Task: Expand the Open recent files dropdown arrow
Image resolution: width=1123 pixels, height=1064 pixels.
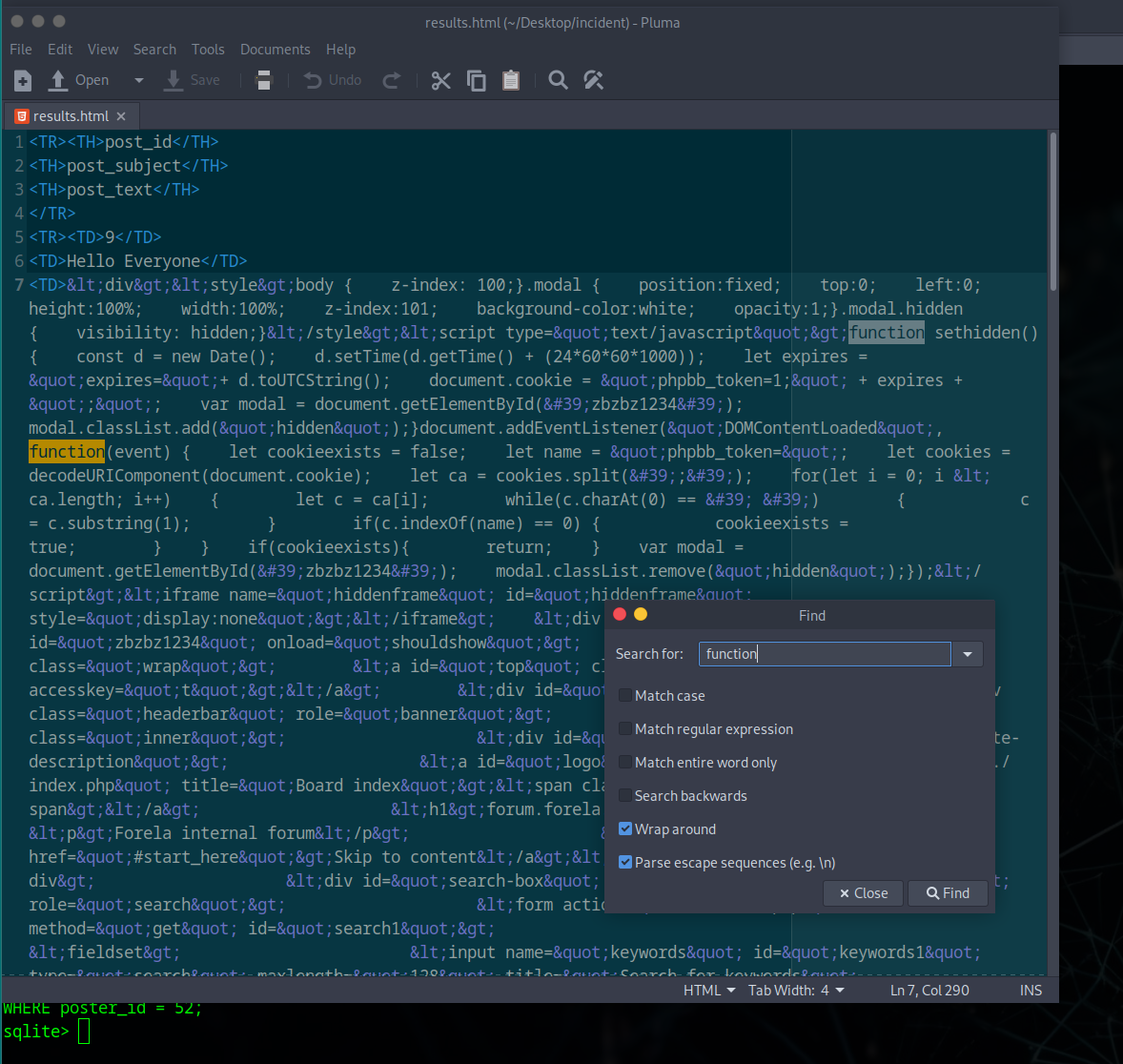Action: (139, 80)
